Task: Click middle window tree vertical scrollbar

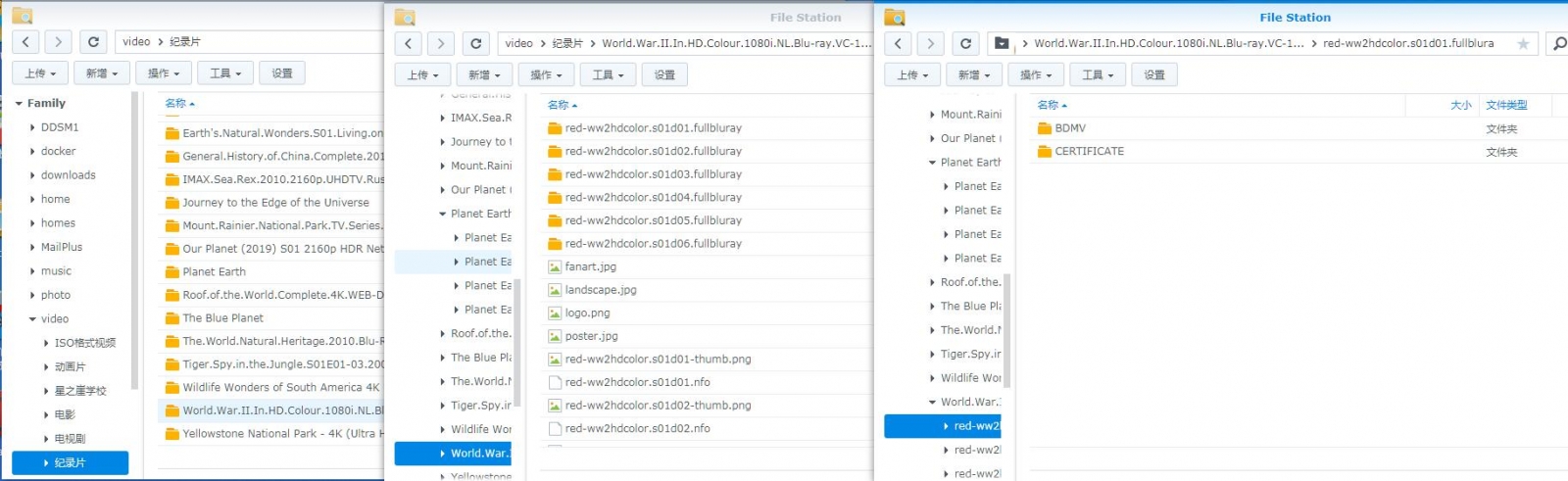Action: click(517, 343)
